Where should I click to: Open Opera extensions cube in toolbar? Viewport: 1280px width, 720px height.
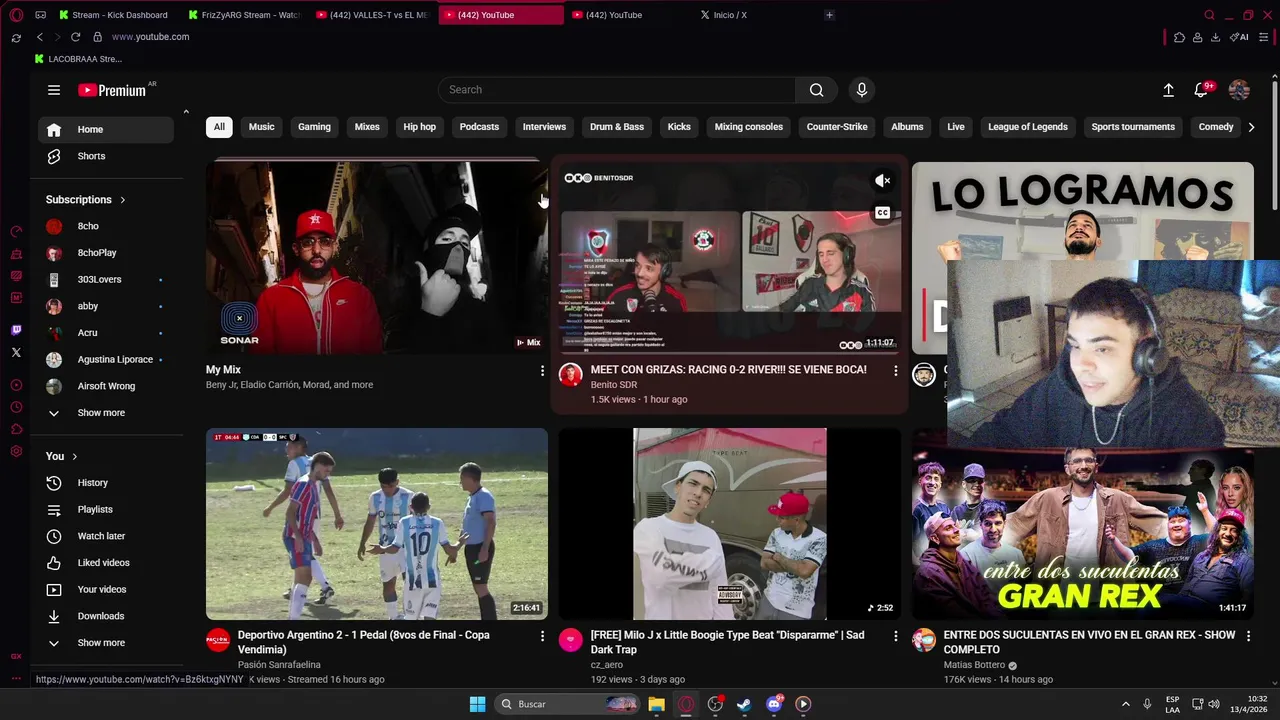(x=1179, y=37)
